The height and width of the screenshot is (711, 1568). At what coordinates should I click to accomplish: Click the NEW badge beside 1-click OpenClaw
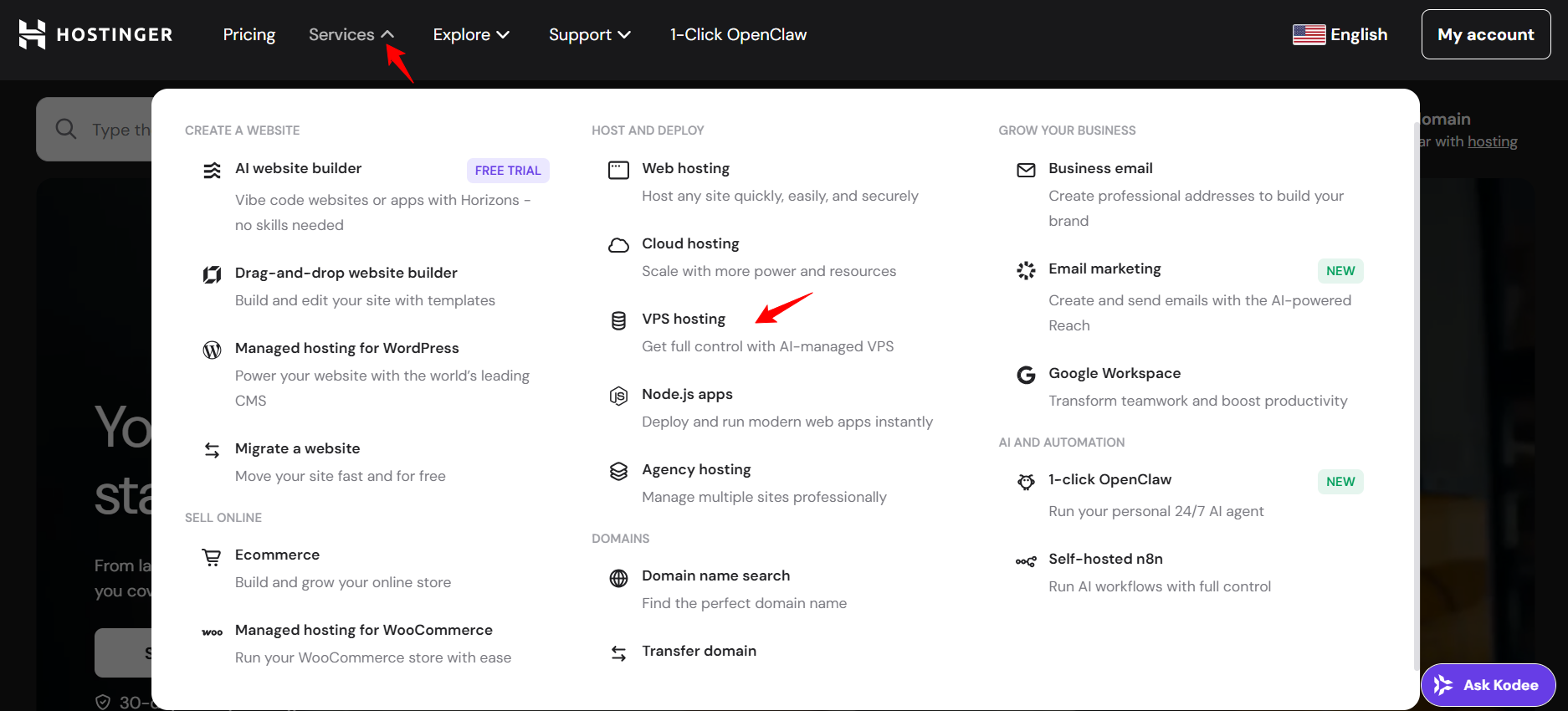tap(1340, 482)
